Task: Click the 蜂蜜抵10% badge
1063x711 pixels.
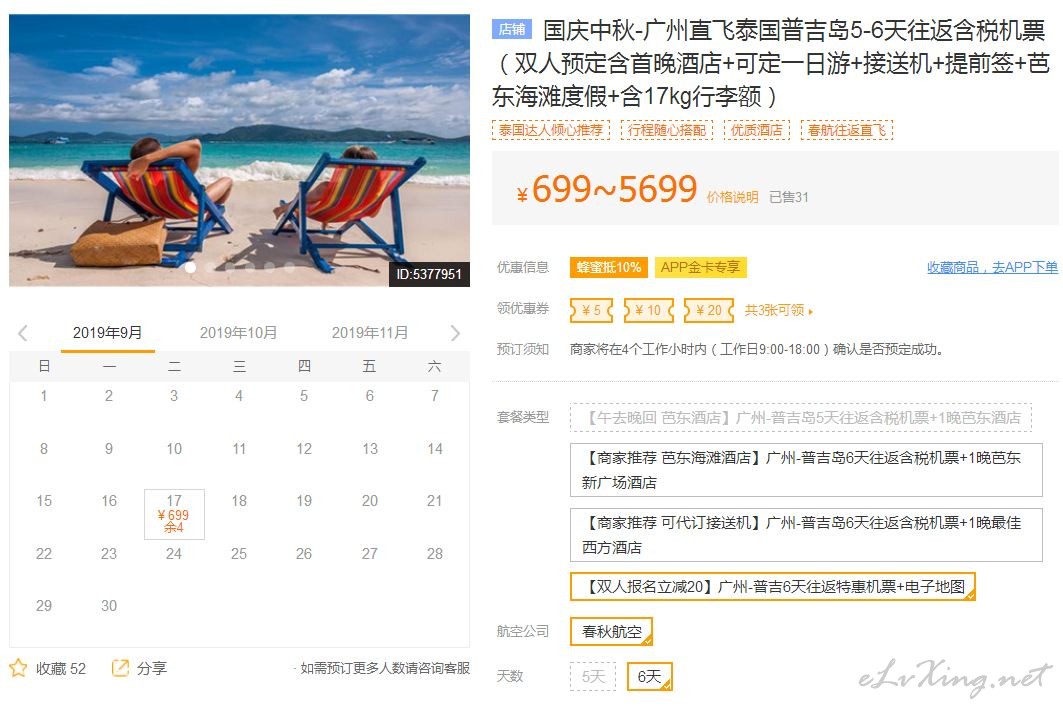Action: [x=609, y=267]
